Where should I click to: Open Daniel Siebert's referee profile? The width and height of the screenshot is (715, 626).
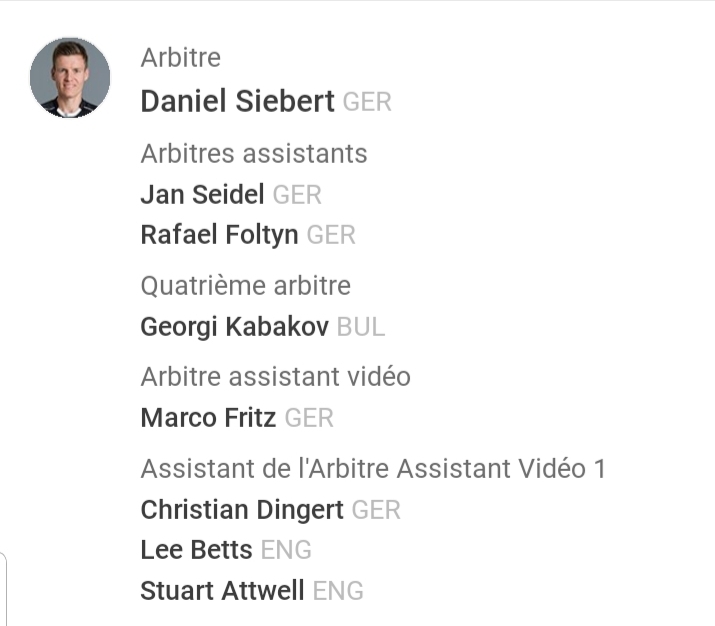coord(237,102)
